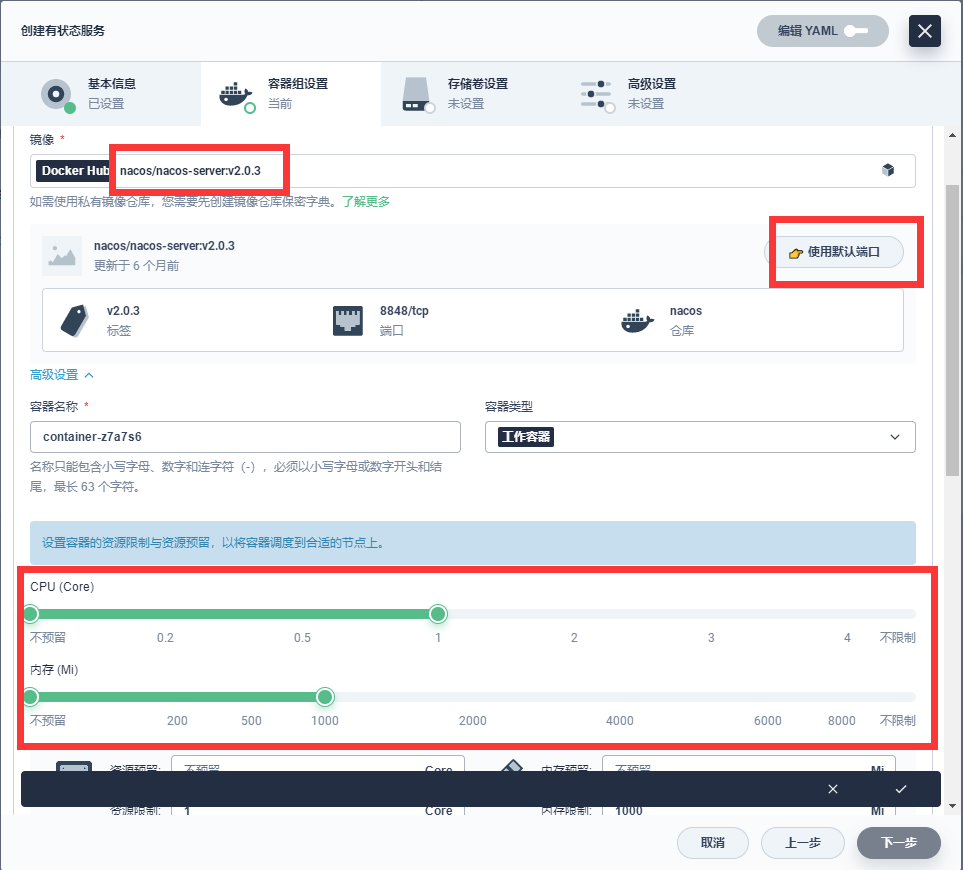Click the 使用默认端口 button

coord(834,252)
